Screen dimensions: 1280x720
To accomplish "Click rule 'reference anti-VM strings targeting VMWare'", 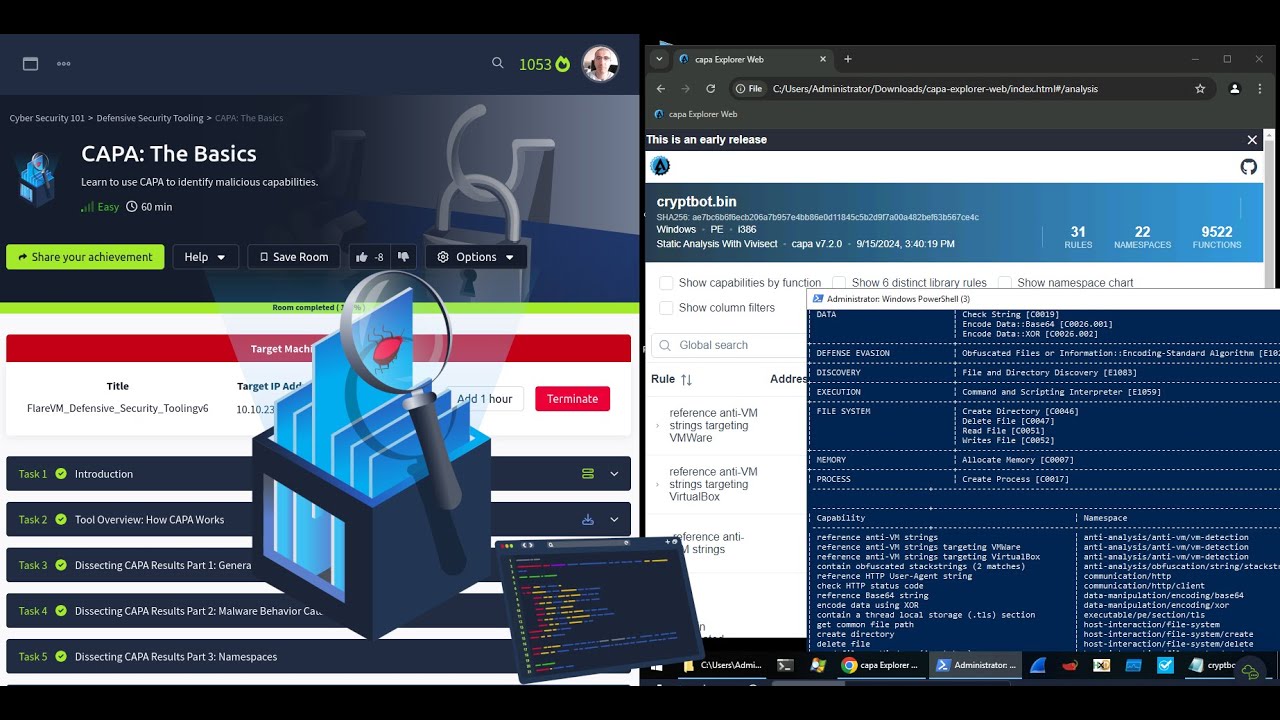I will [x=713, y=425].
